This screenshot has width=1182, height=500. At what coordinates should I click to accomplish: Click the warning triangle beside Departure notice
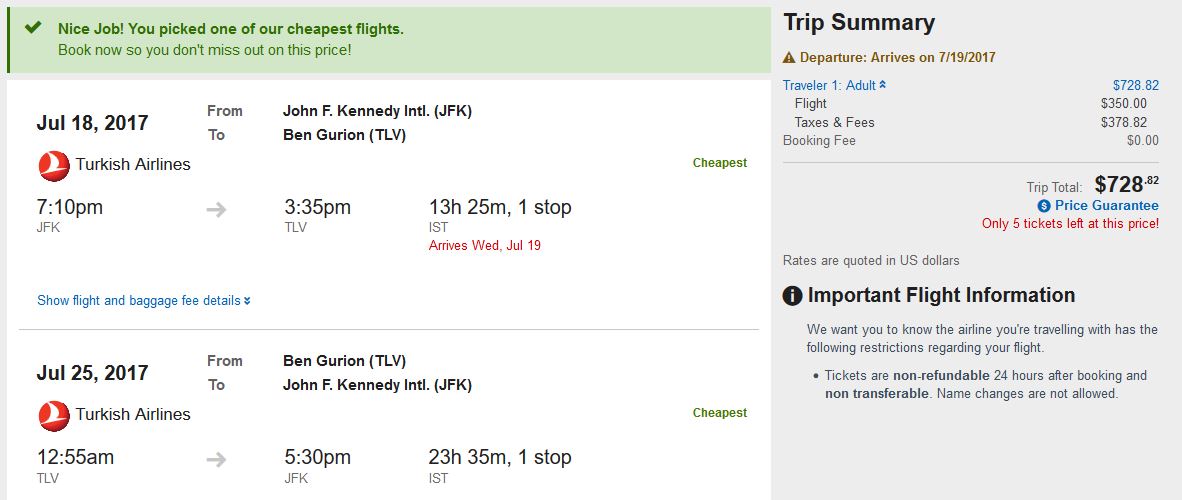point(789,58)
